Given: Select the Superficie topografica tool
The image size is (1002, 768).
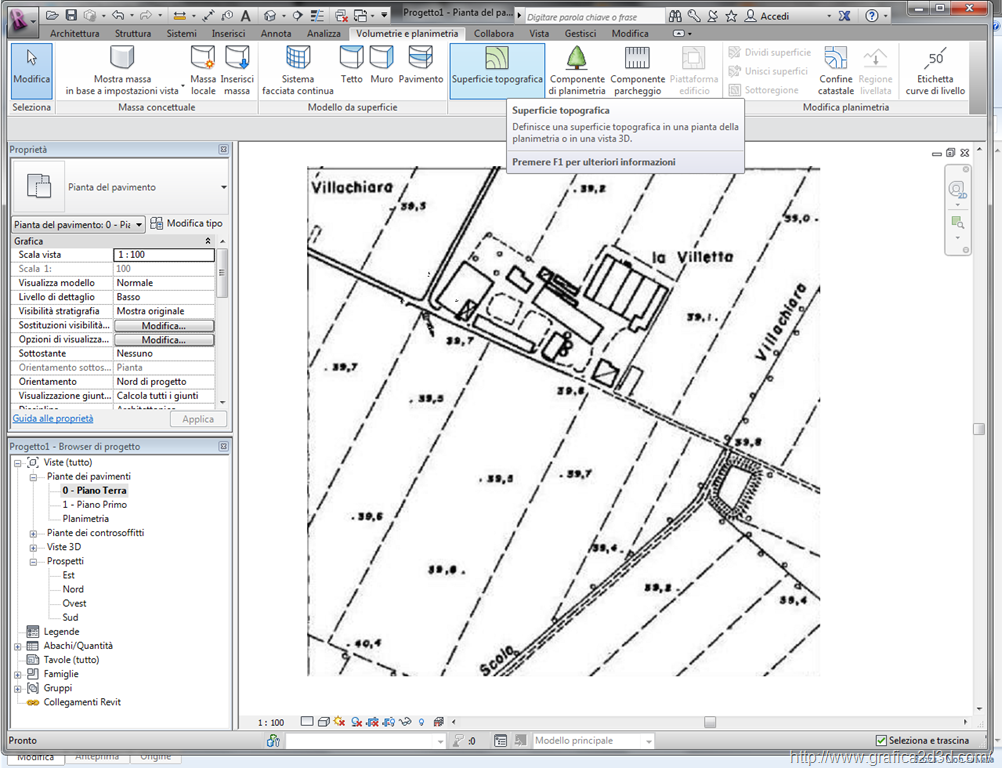Looking at the screenshot, I should pos(497,70).
